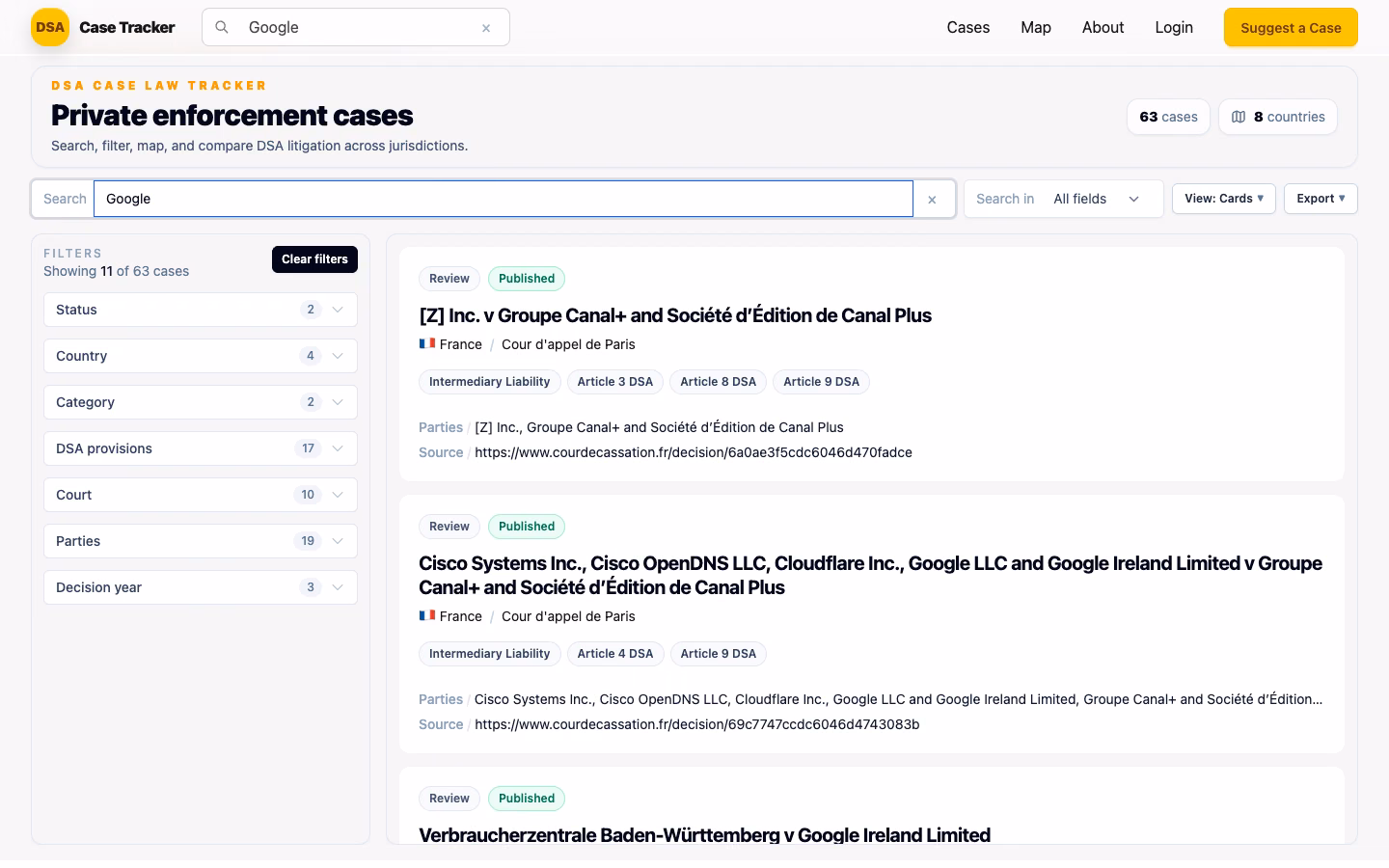Click the Review badge on [Z] Inc. case

pyautogui.click(x=449, y=279)
